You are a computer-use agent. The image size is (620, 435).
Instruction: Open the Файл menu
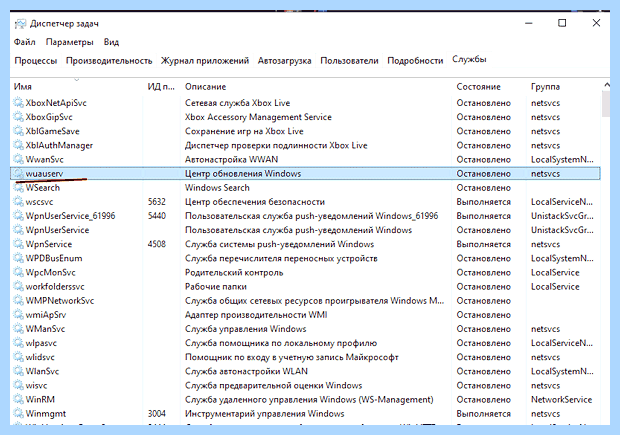point(25,42)
